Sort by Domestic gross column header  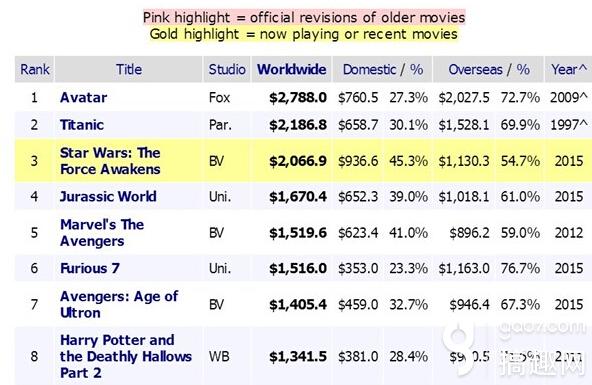coord(369,69)
